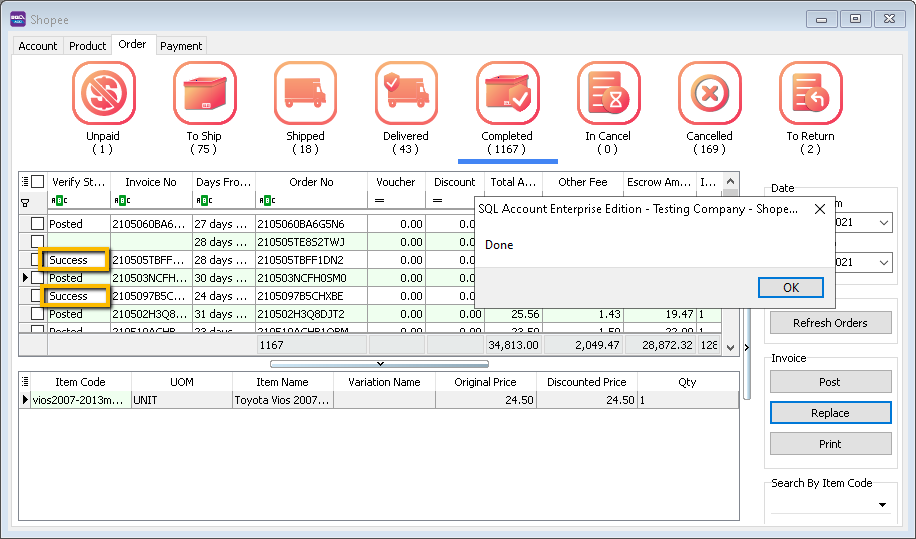Open the Search By Item Code dropdown
The height and width of the screenshot is (539, 916).
pos(882,506)
